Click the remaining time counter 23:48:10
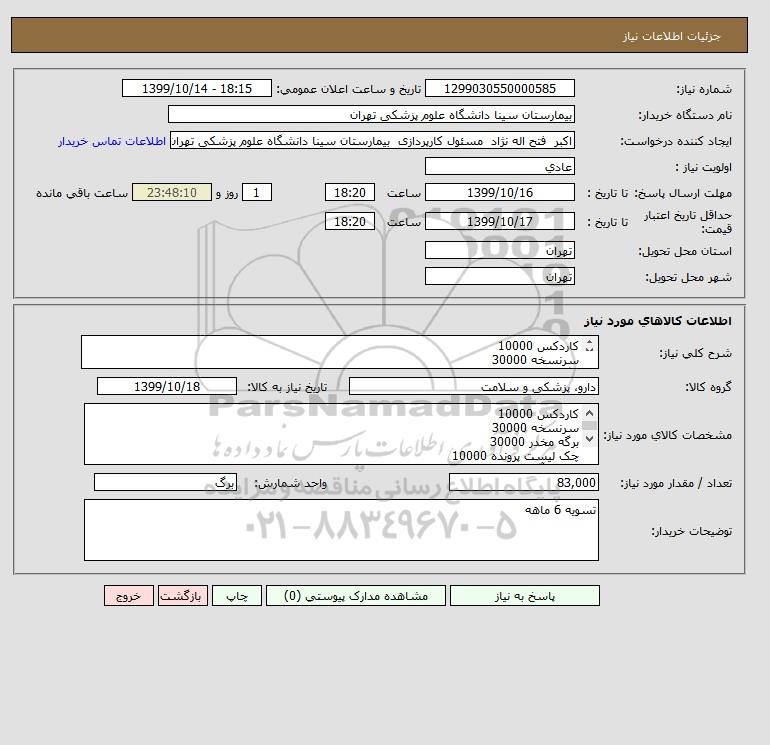Image resolution: width=770 pixels, height=745 pixels. (172, 193)
